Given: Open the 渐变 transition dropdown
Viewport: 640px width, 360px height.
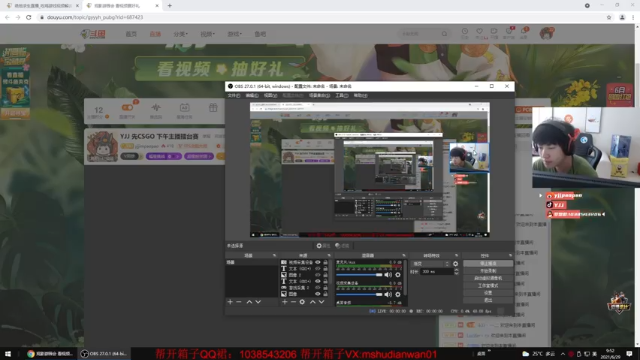Looking at the screenshot, I should click(x=430, y=264).
